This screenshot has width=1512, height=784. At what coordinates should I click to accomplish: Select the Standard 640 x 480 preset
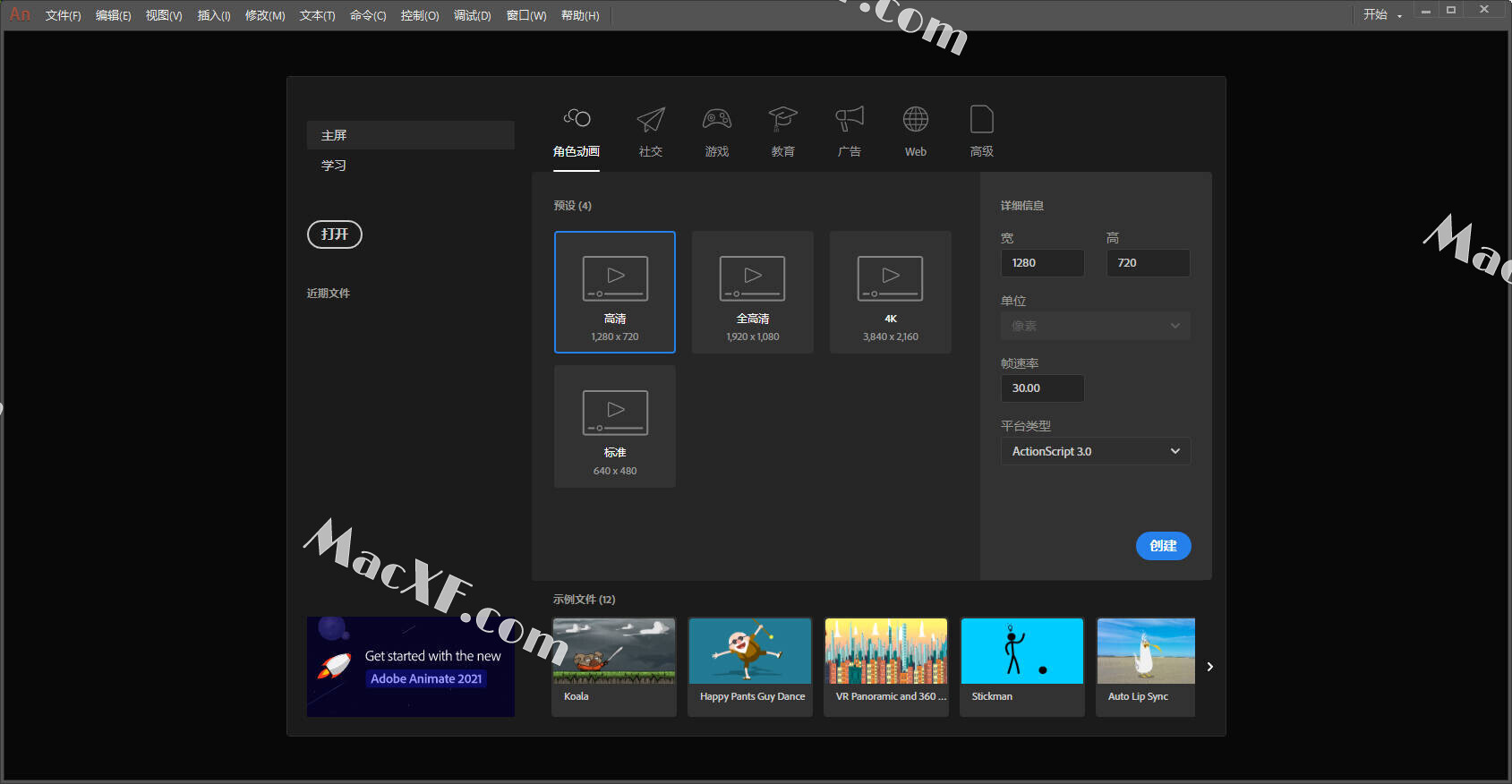[x=615, y=426]
